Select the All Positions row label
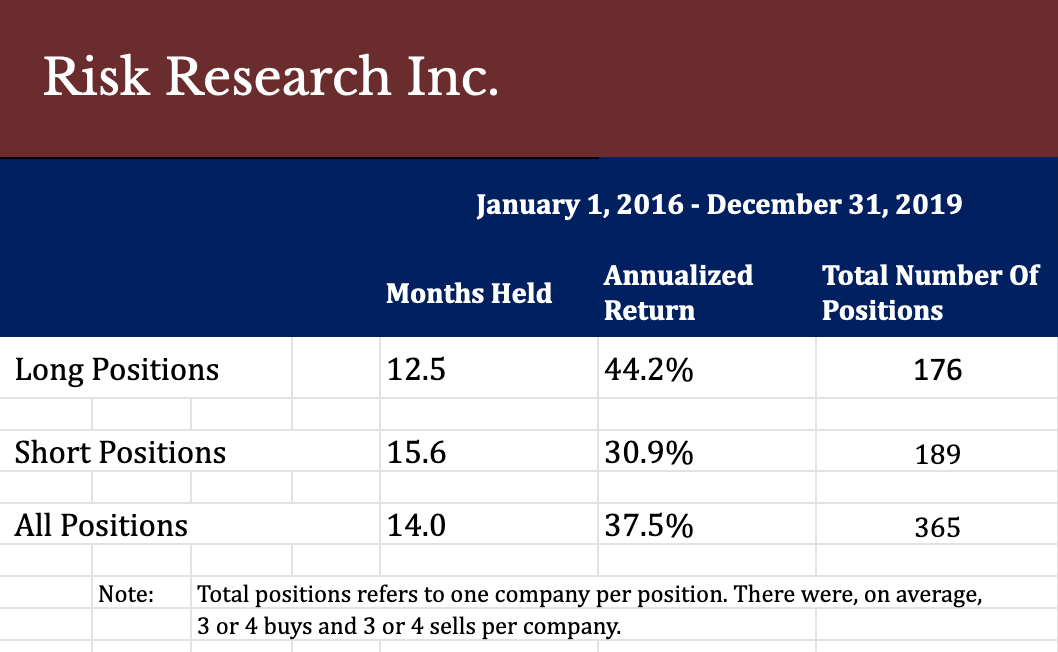The image size is (1058, 652). pyautogui.click(x=101, y=525)
